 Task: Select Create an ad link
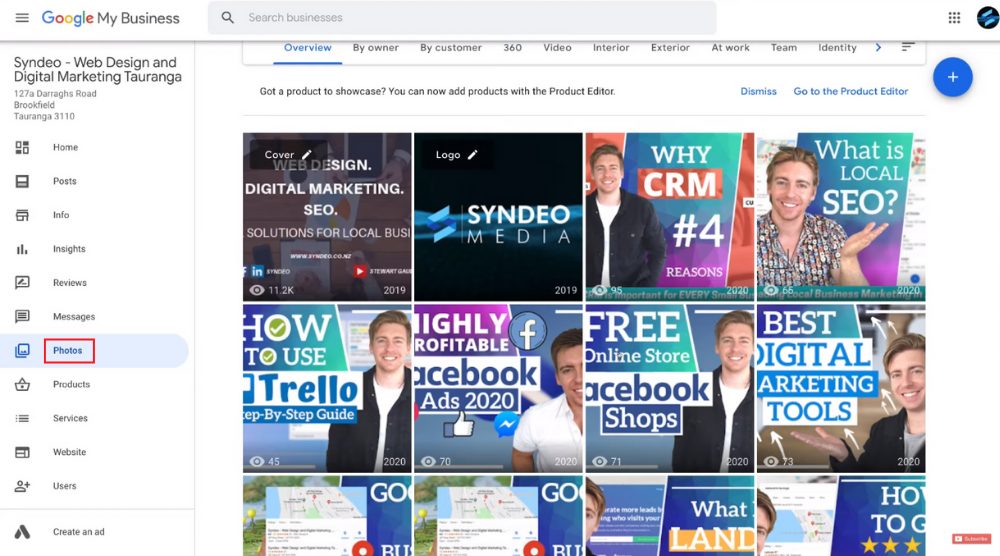click(x=78, y=532)
